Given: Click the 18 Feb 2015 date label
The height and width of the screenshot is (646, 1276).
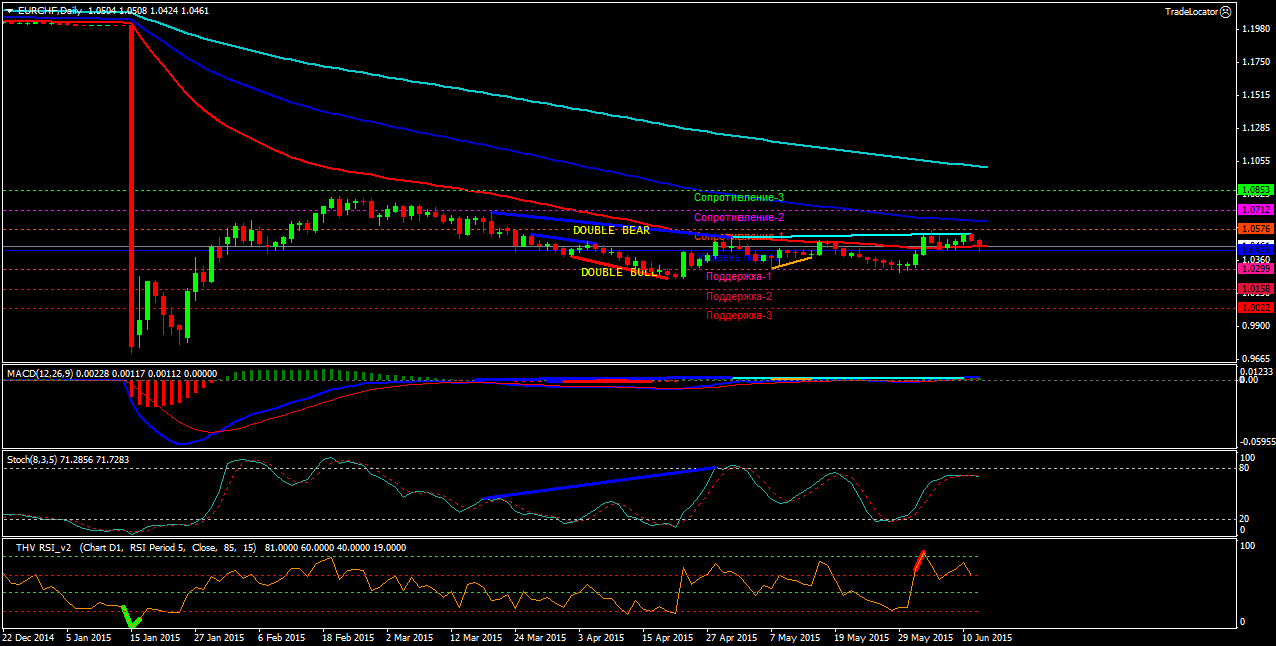Looking at the screenshot, I should [346, 637].
